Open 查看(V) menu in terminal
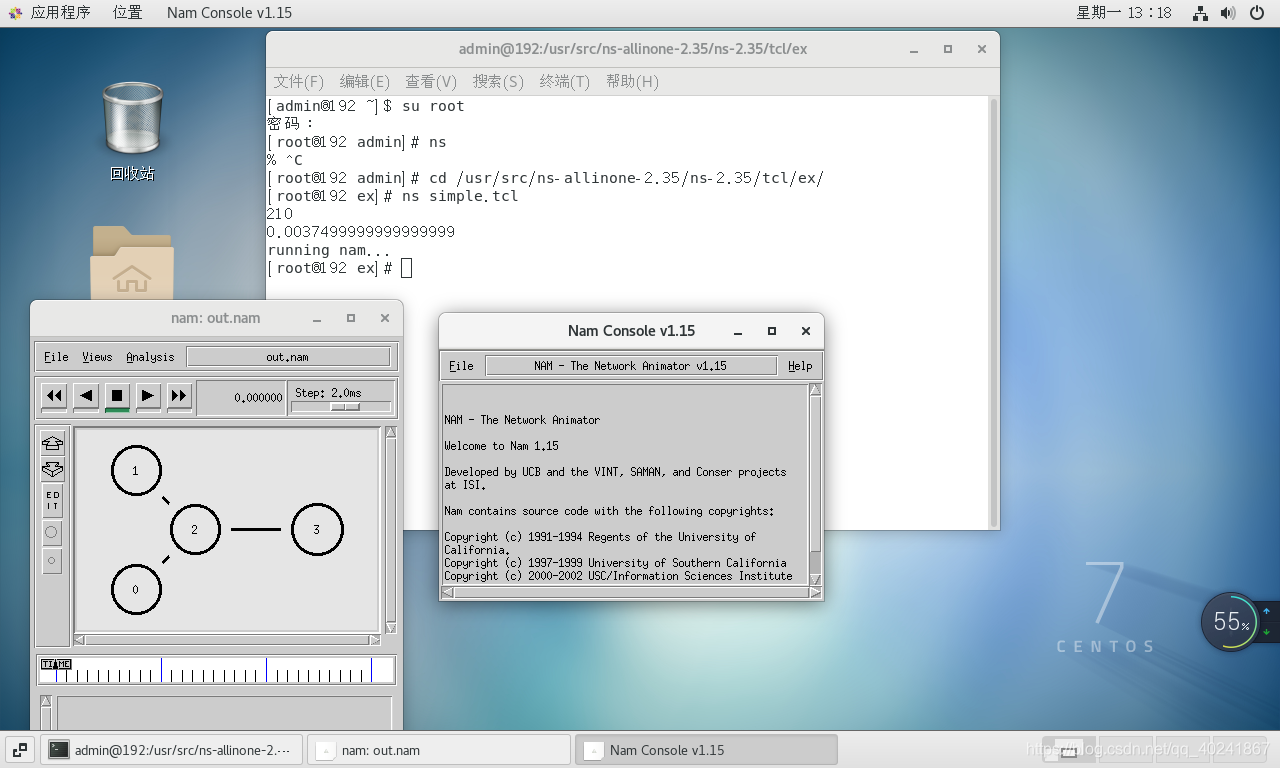 tap(430, 81)
